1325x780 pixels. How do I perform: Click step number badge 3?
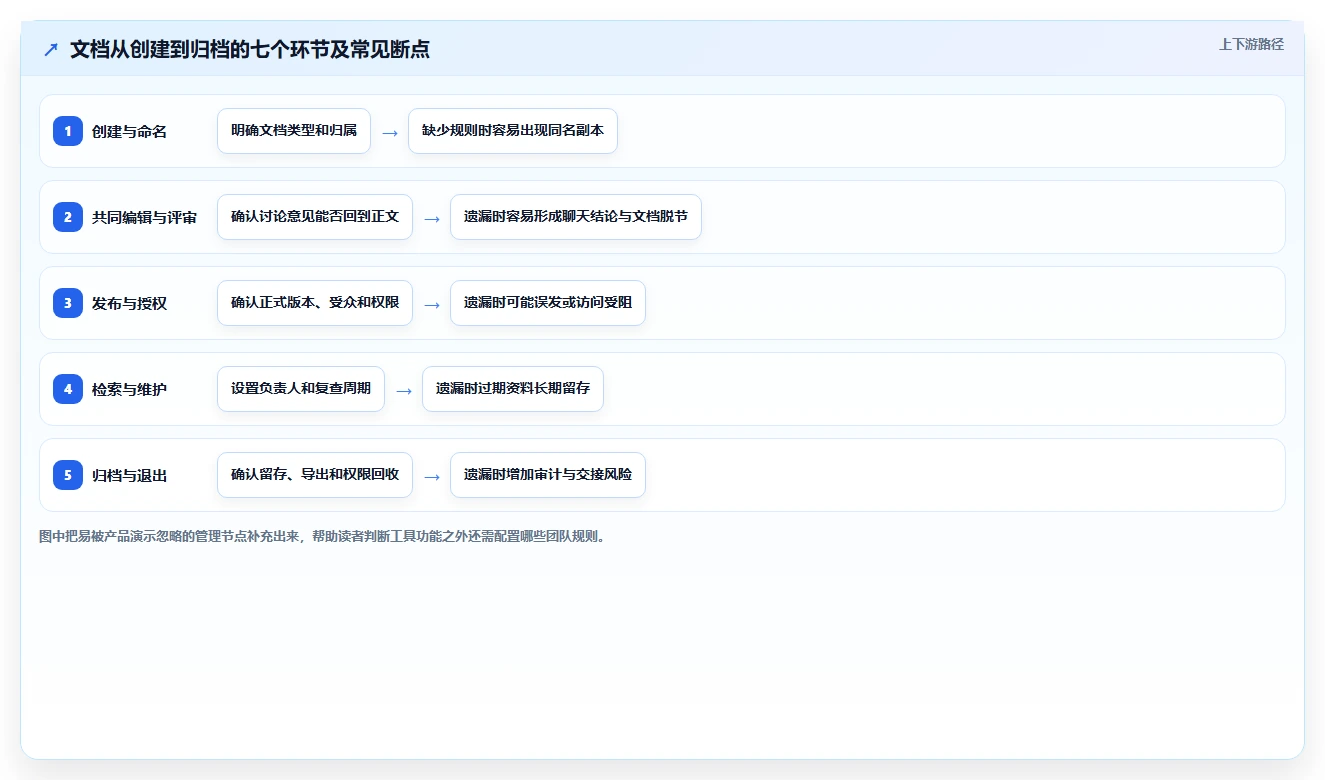point(68,303)
